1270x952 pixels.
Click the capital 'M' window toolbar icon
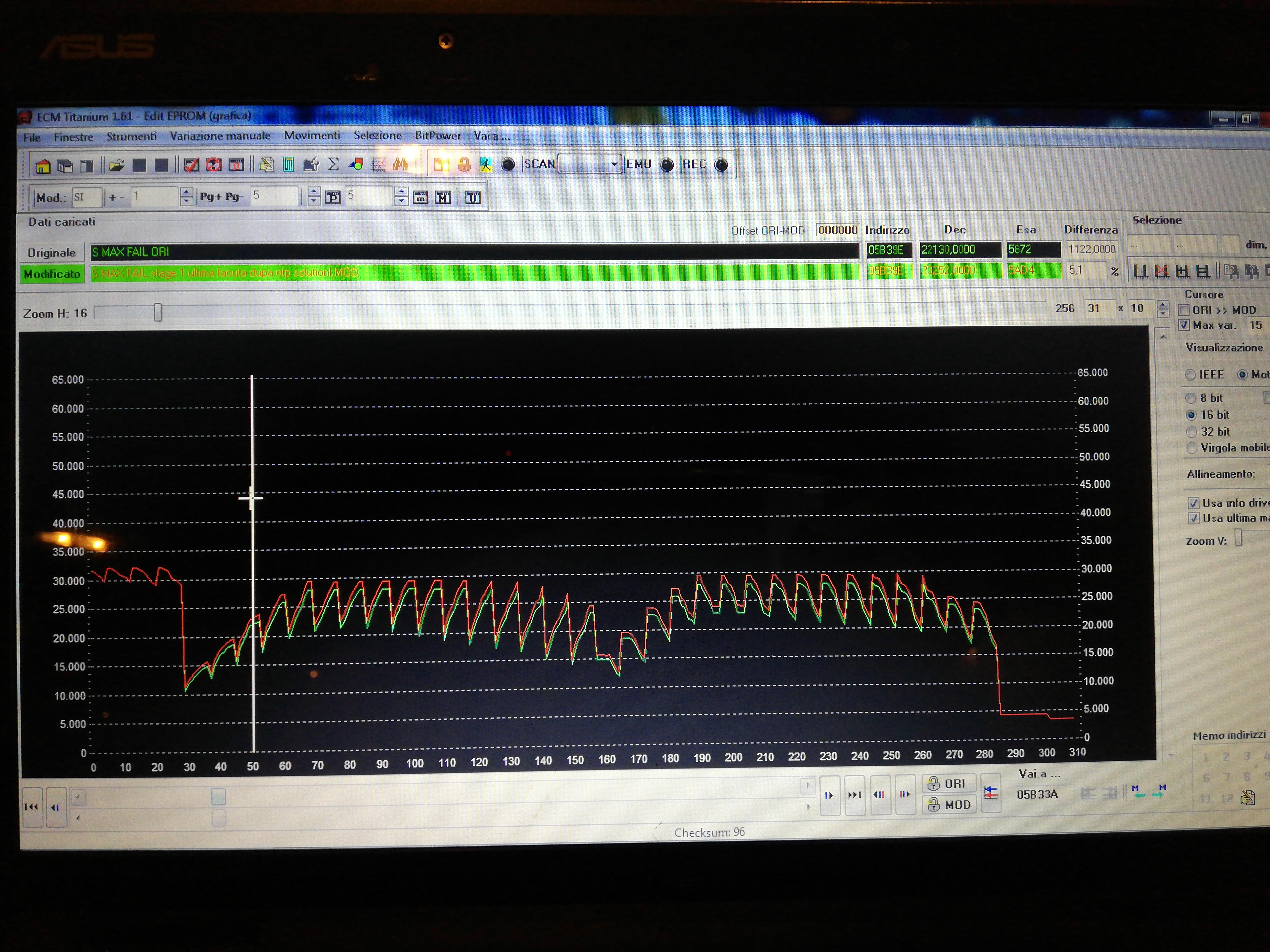pos(443,198)
